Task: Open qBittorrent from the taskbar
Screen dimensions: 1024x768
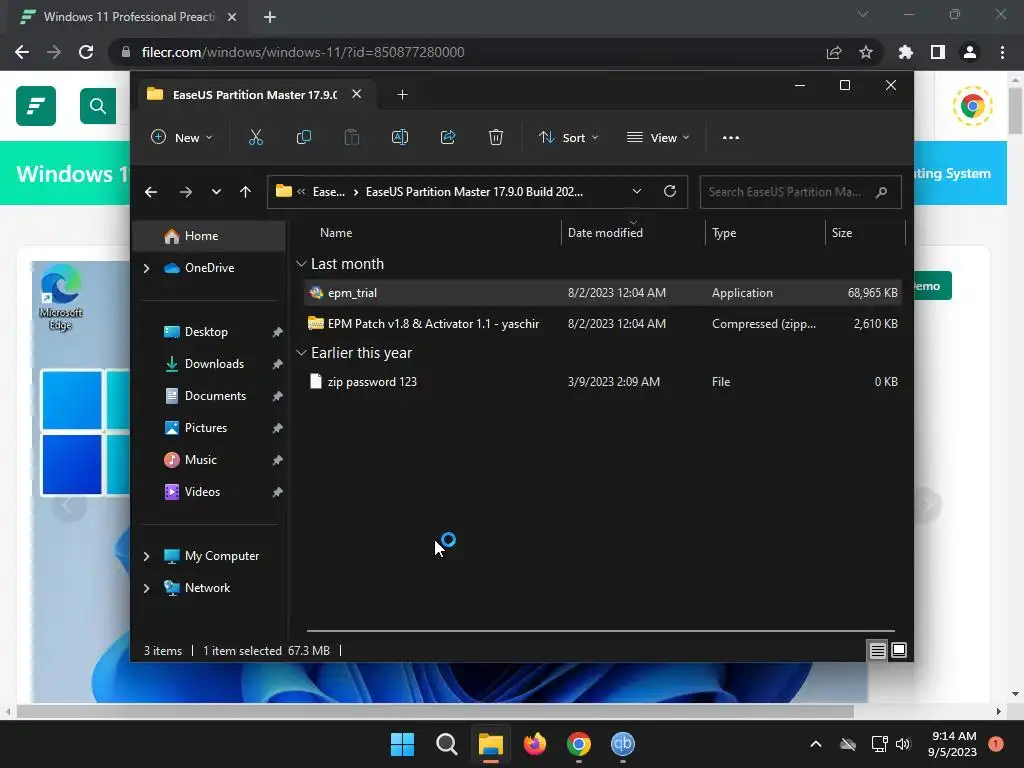Action: tap(622, 744)
